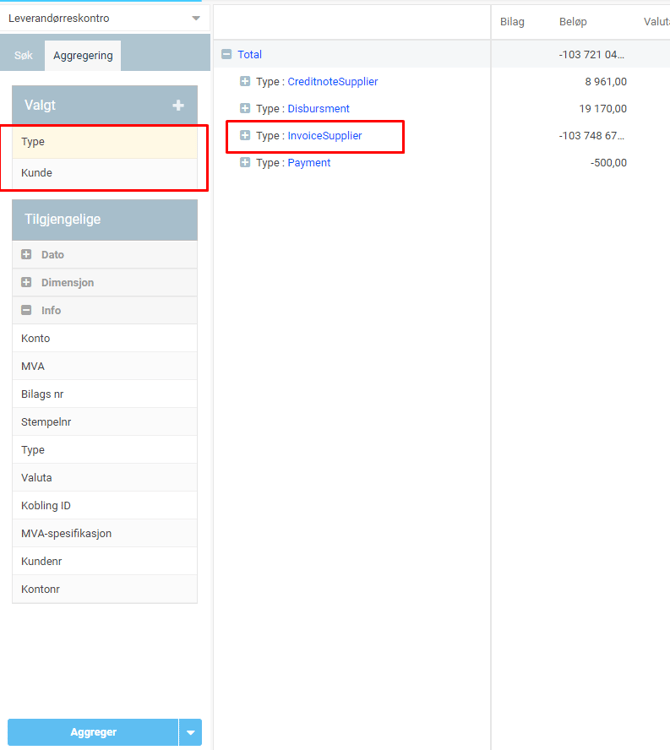
Task: Collapse the Total row
Action: [226, 55]
